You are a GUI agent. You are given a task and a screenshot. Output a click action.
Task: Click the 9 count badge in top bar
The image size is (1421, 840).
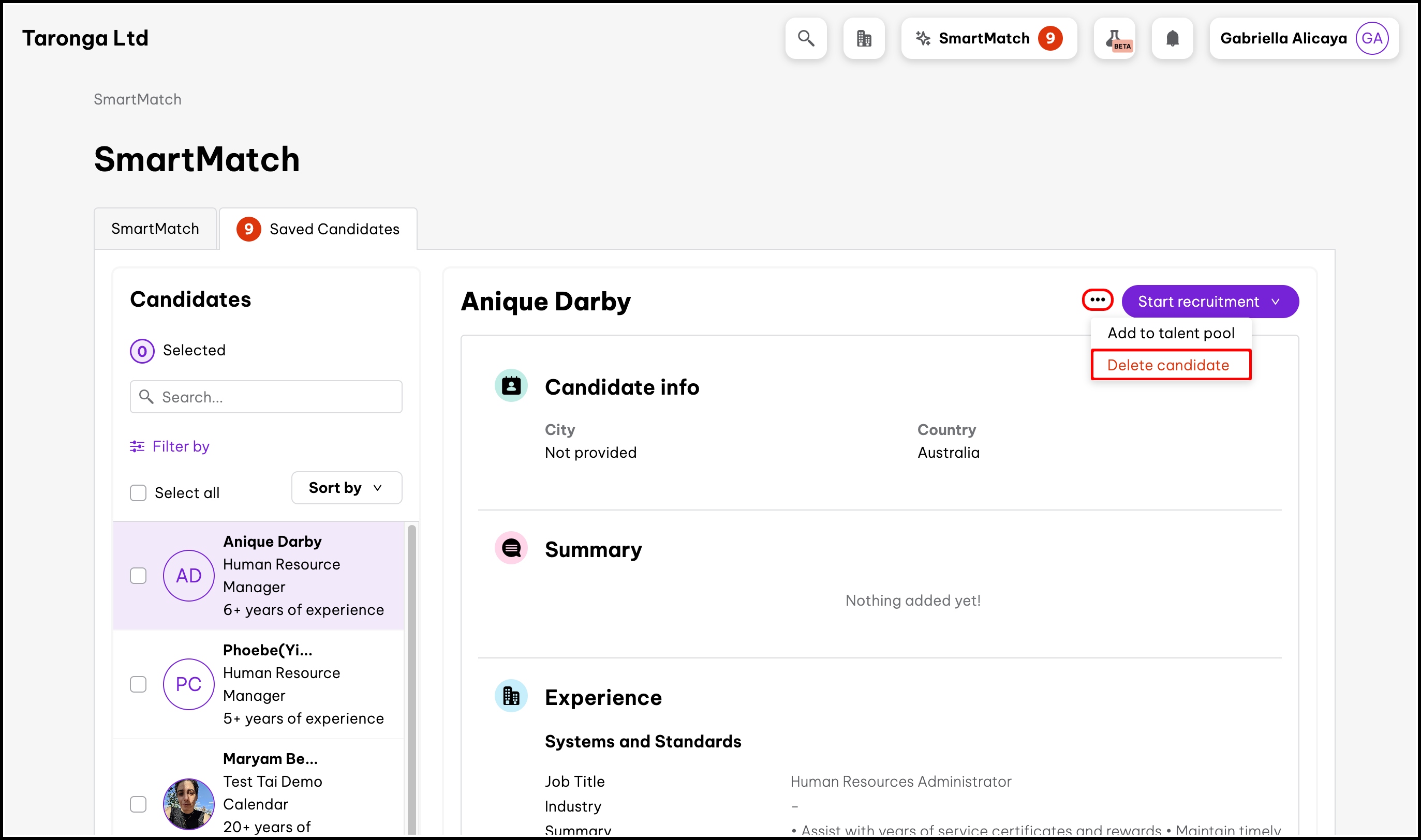(x=1050, y=38)
